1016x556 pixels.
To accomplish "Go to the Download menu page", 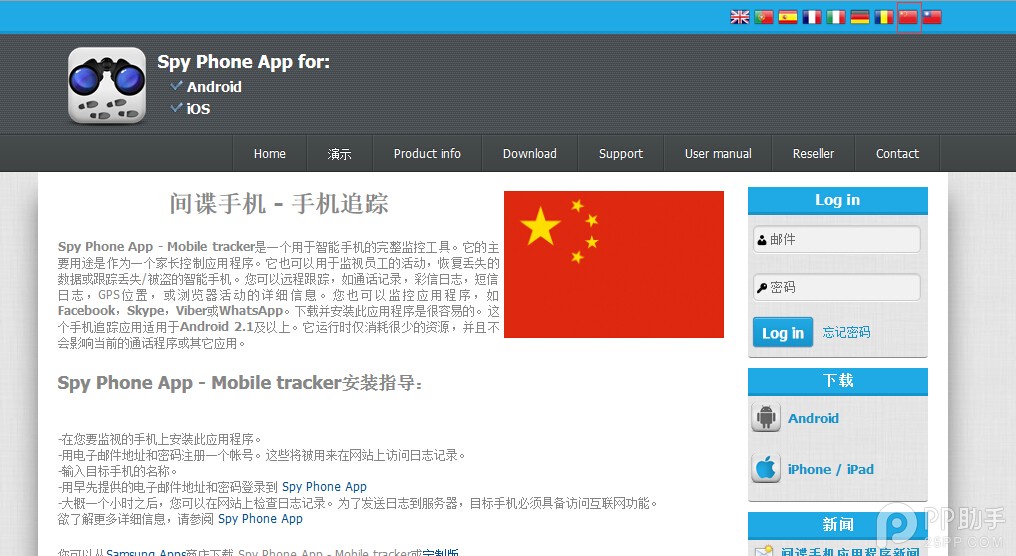I will click(x=529, y=154).
